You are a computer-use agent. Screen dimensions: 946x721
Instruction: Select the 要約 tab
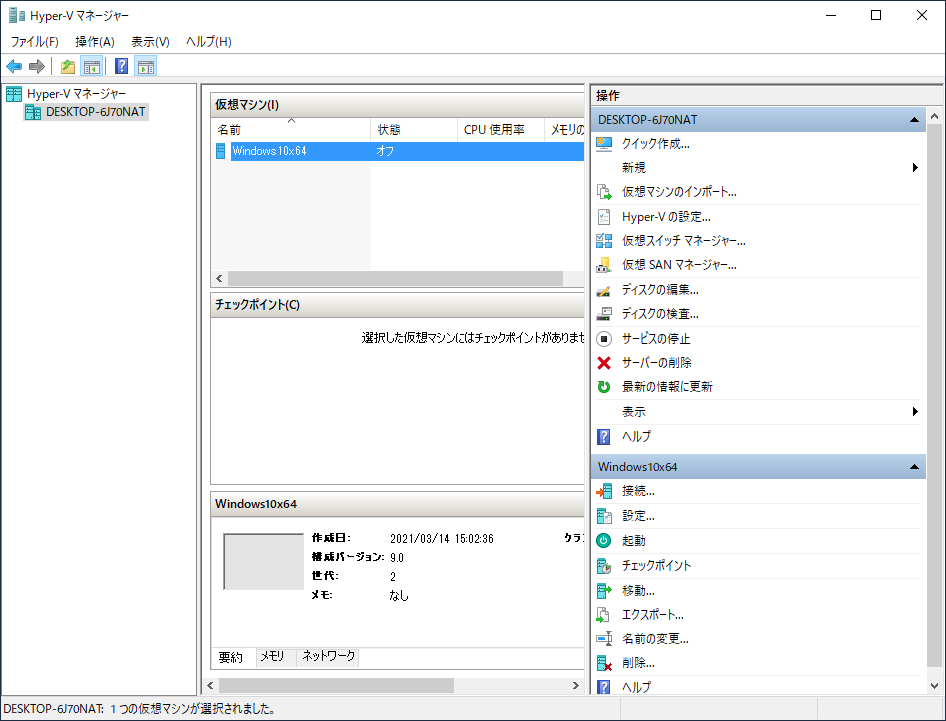(230, 657)
